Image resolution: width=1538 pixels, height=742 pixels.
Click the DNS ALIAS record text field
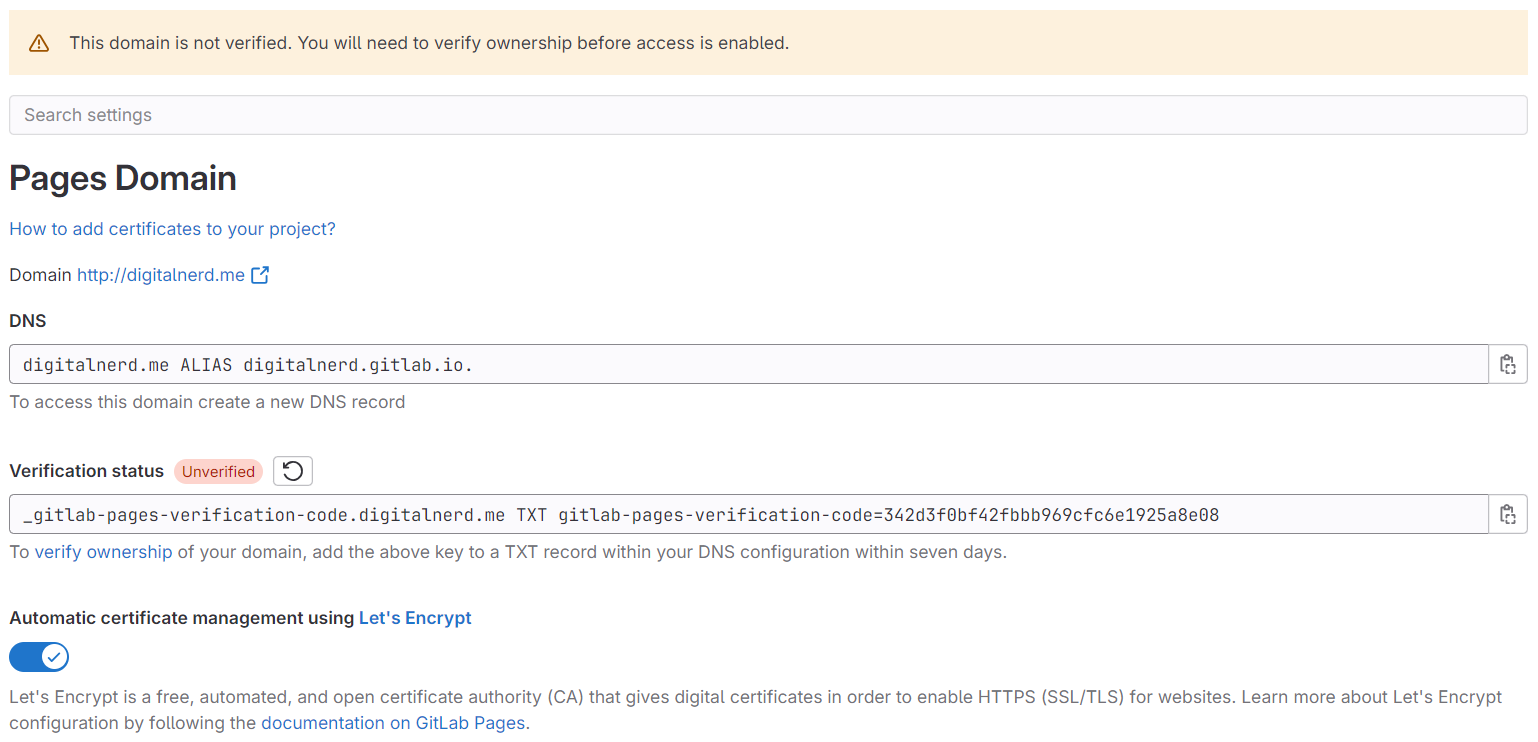(748, 364)
